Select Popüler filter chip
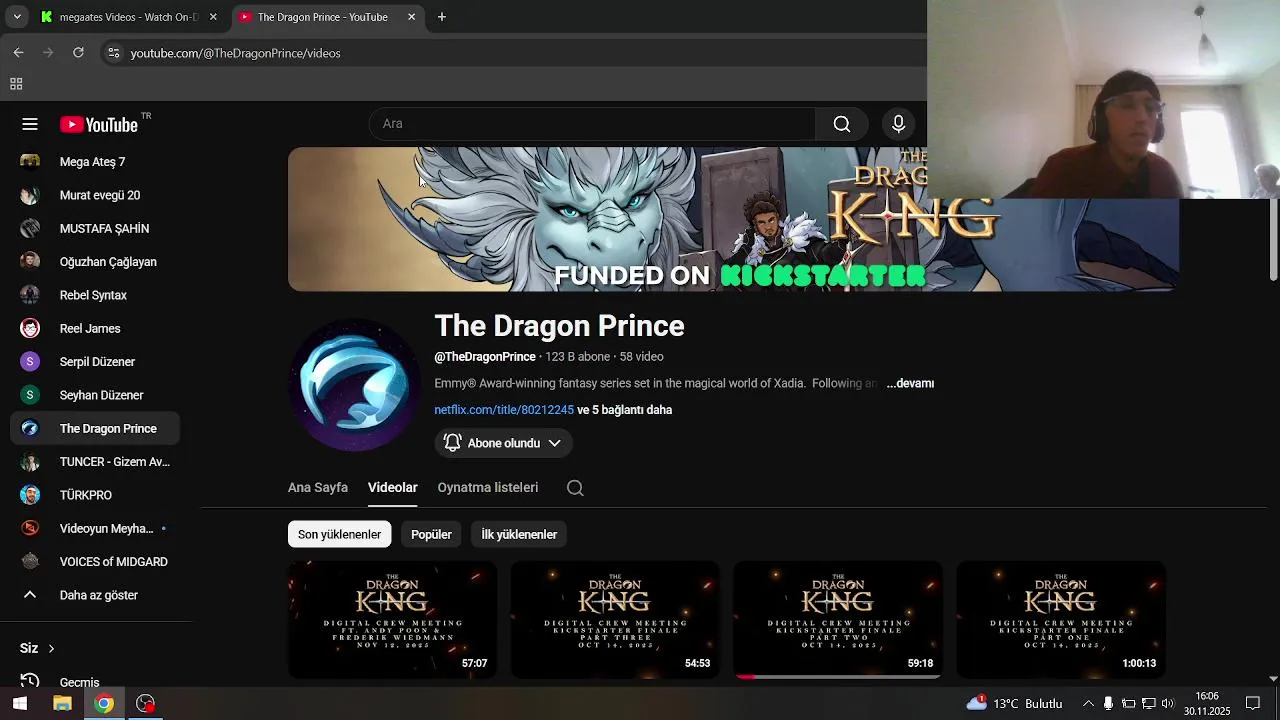 431,534
